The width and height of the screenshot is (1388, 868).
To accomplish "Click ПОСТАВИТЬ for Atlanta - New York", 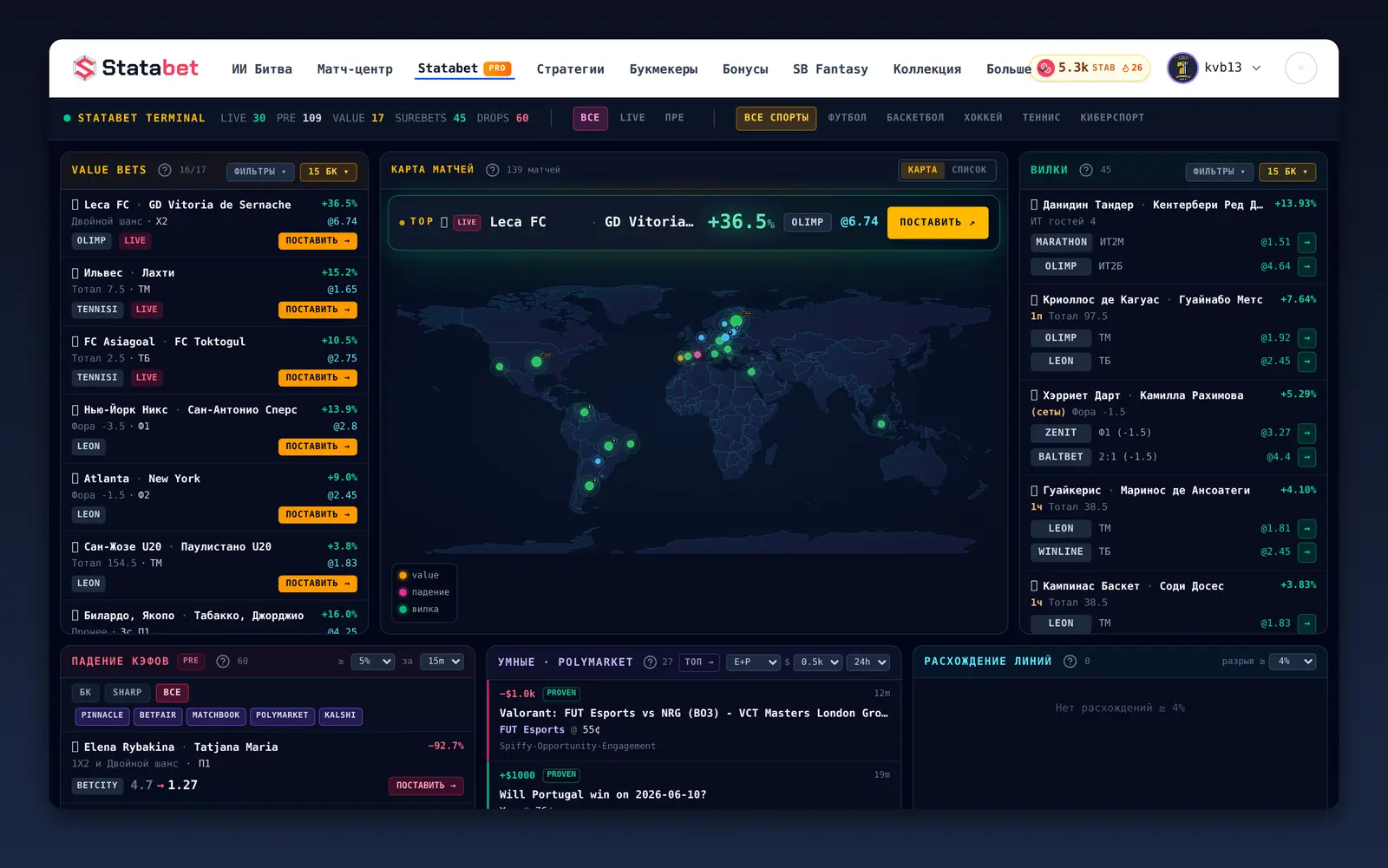I will (x=318, y=515).
